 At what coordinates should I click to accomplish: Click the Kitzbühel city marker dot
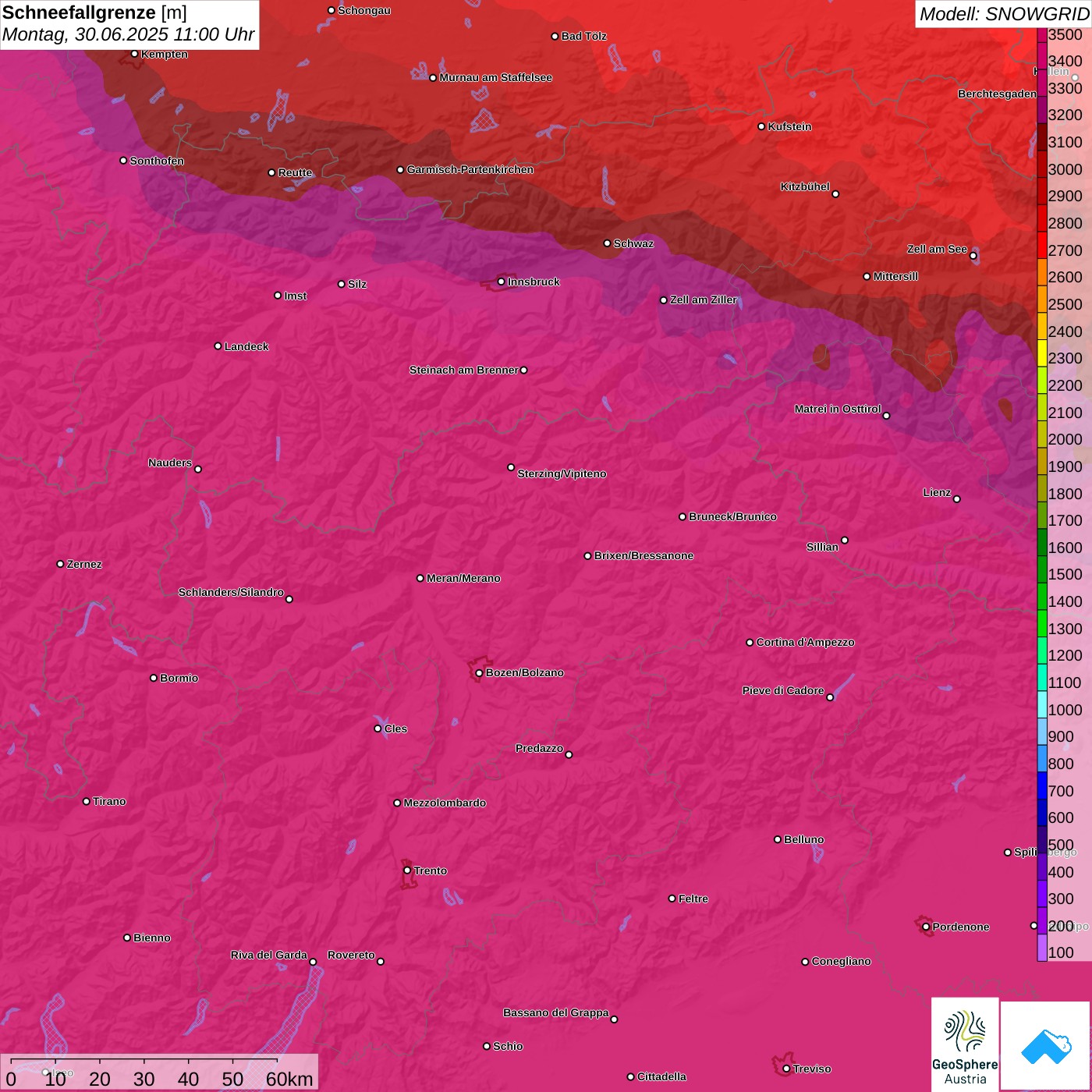tap(835, 193)
